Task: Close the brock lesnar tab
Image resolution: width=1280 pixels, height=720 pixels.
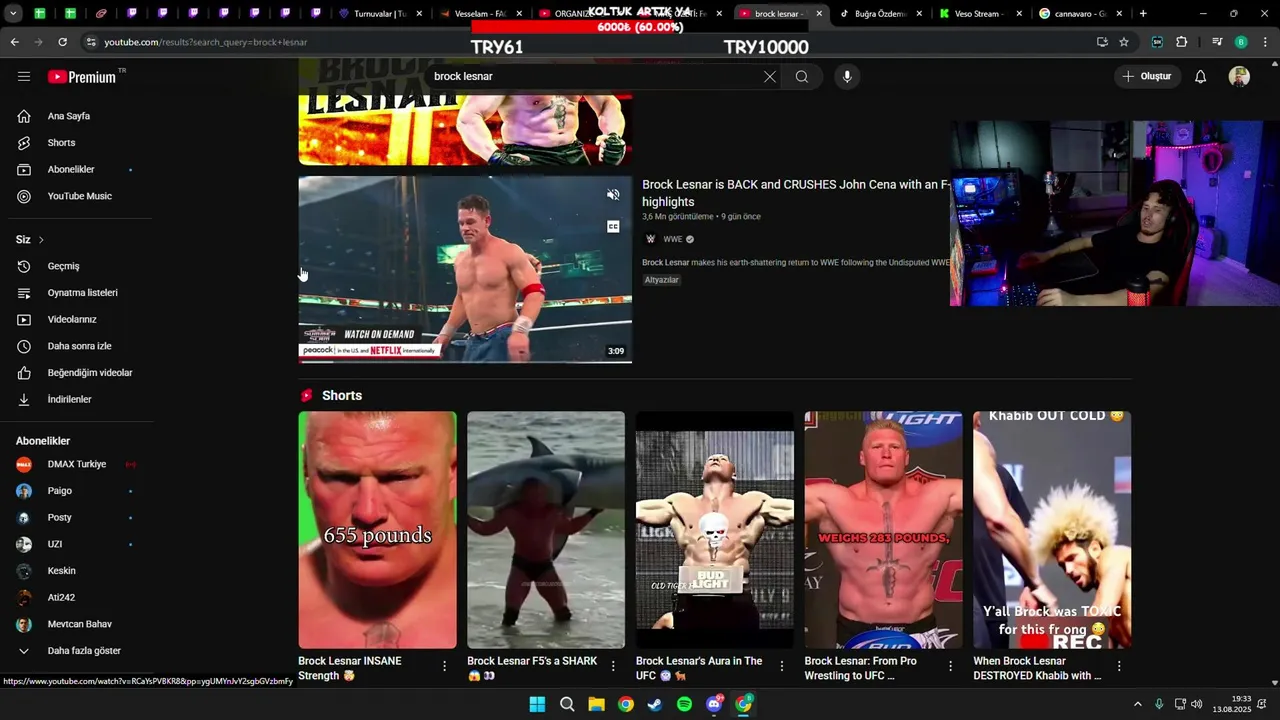Action: (819, 14)
